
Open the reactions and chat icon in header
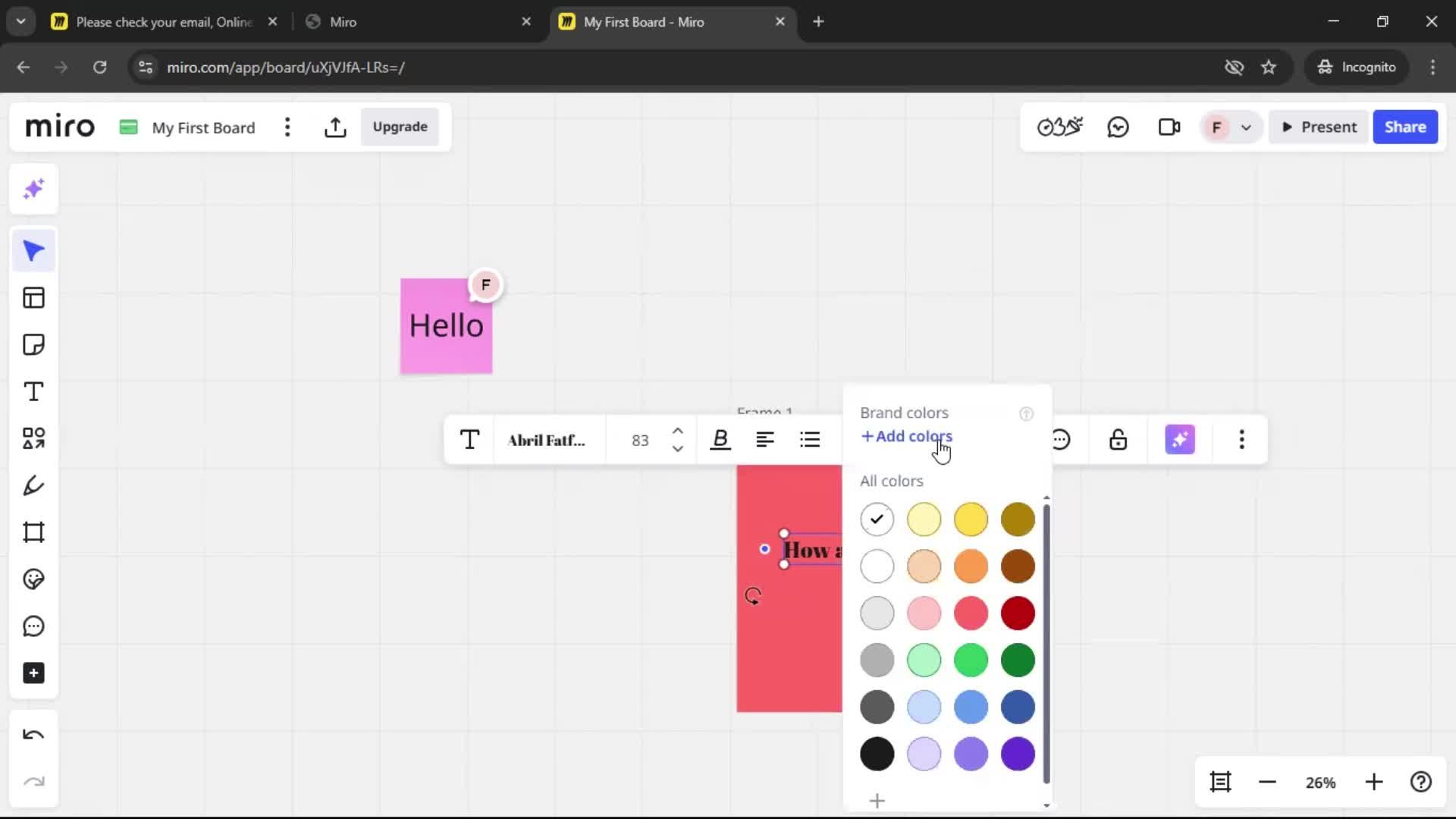(1118, 127)
